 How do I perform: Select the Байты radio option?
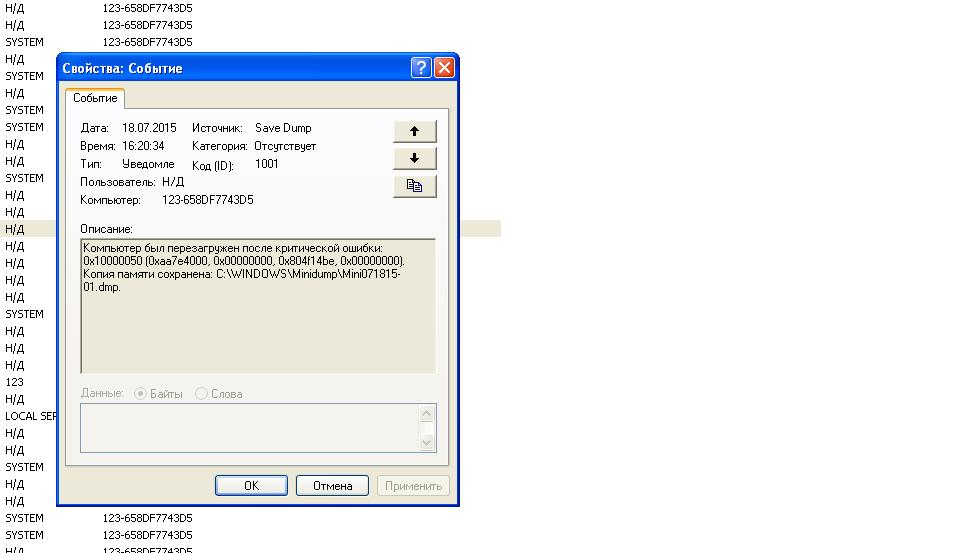[159, 394]
